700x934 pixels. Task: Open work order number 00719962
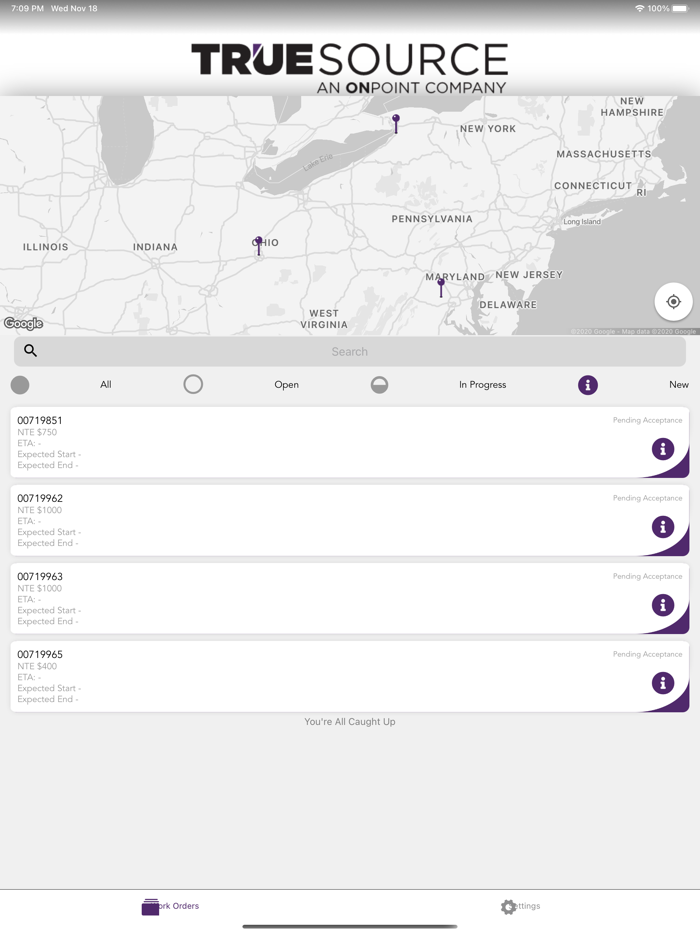pos(40,499)
